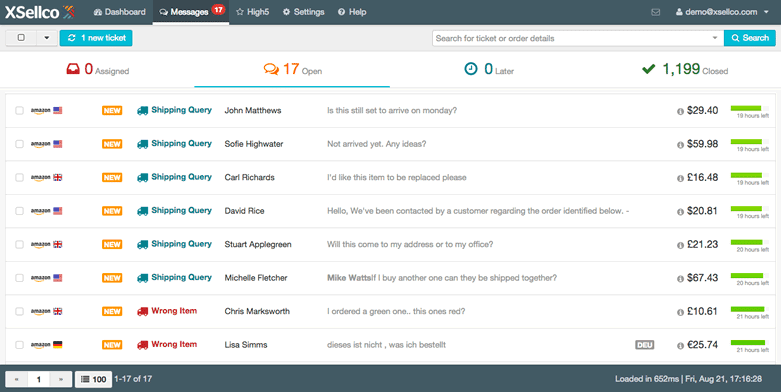Click the Amazon UK channel icon for Stuart Applegreen
Screen dimensions: 781x392
pos(46,244)
